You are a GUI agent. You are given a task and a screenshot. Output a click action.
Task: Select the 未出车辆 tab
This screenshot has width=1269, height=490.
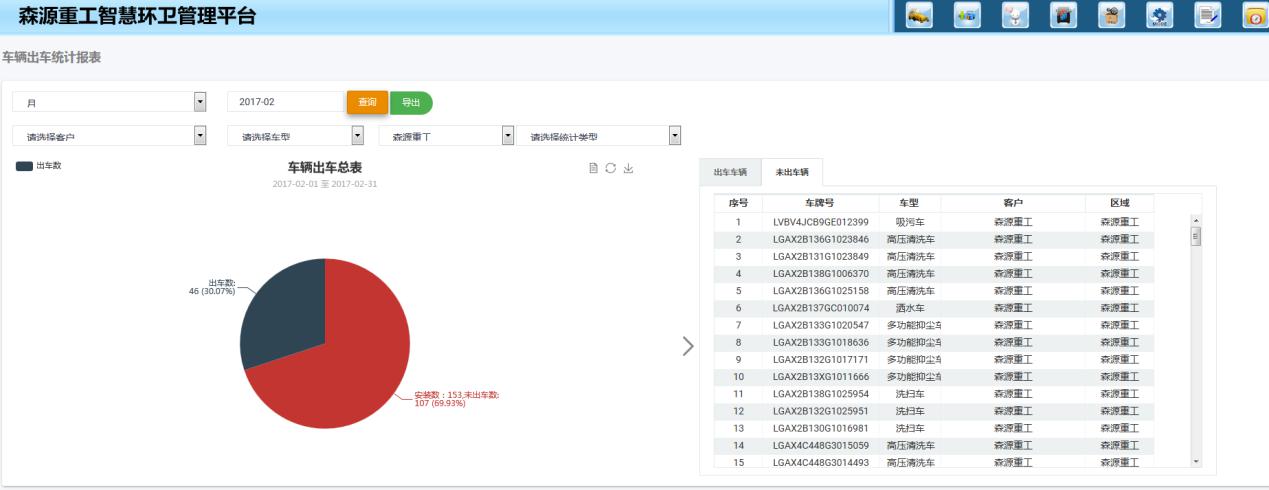coord(791,173)
